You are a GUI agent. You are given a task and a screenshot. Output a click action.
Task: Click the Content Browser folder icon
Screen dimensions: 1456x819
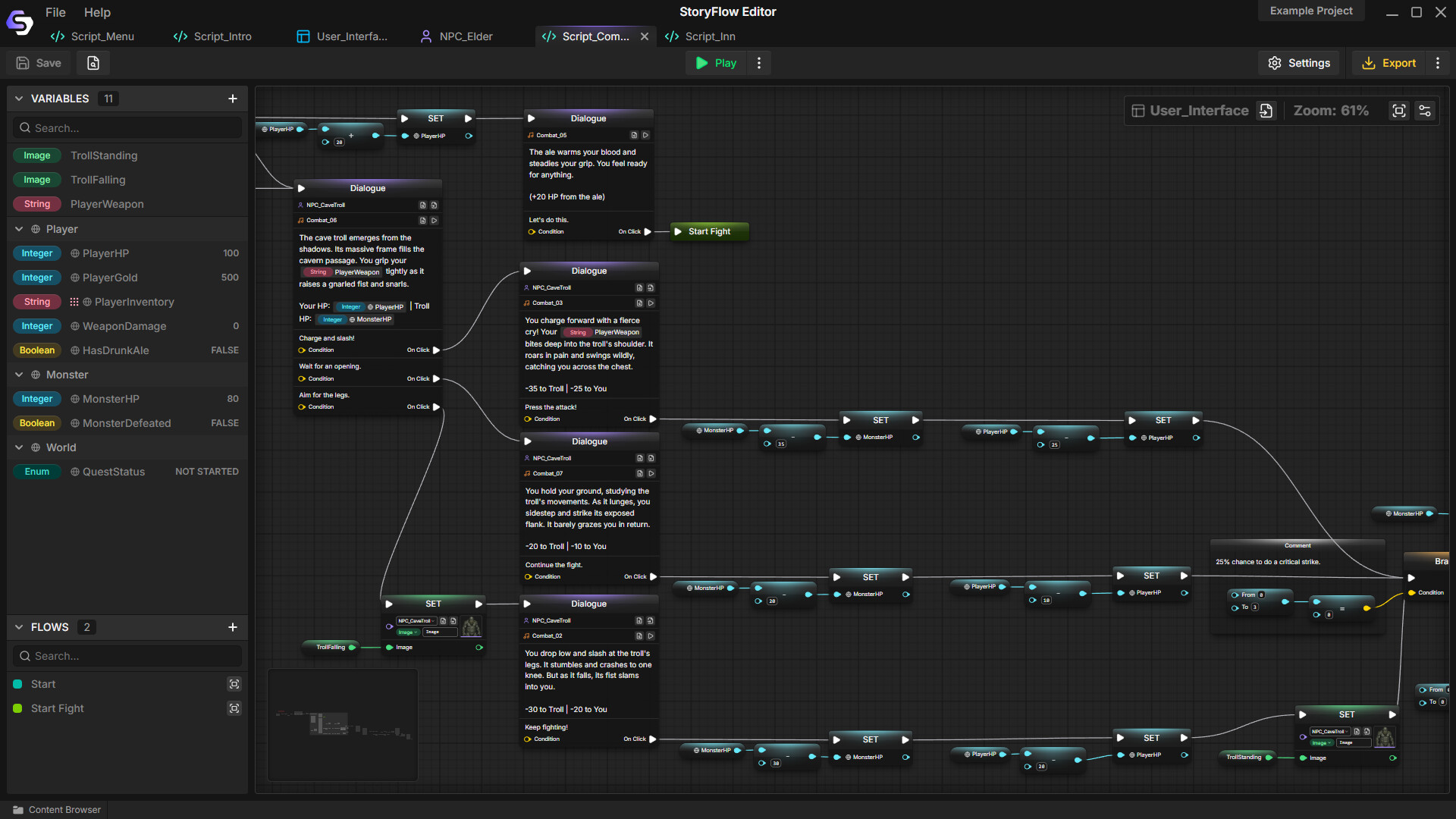(18, 810)
